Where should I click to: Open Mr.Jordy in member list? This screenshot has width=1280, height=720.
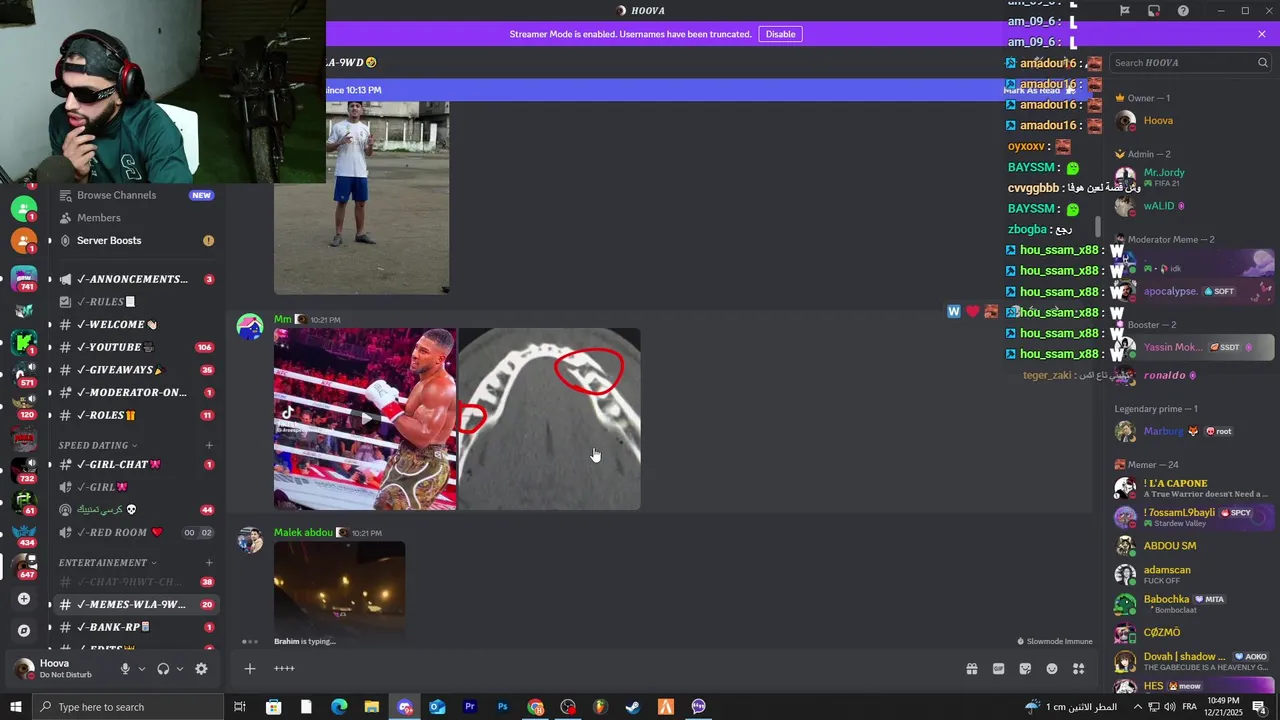tap(1193, 177)
